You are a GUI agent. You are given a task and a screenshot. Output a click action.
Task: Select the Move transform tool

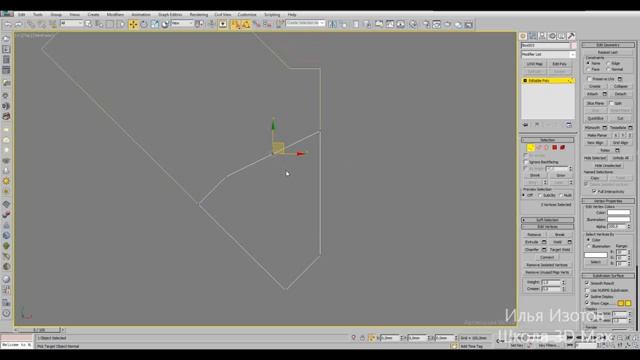click(x=133, y=24)
